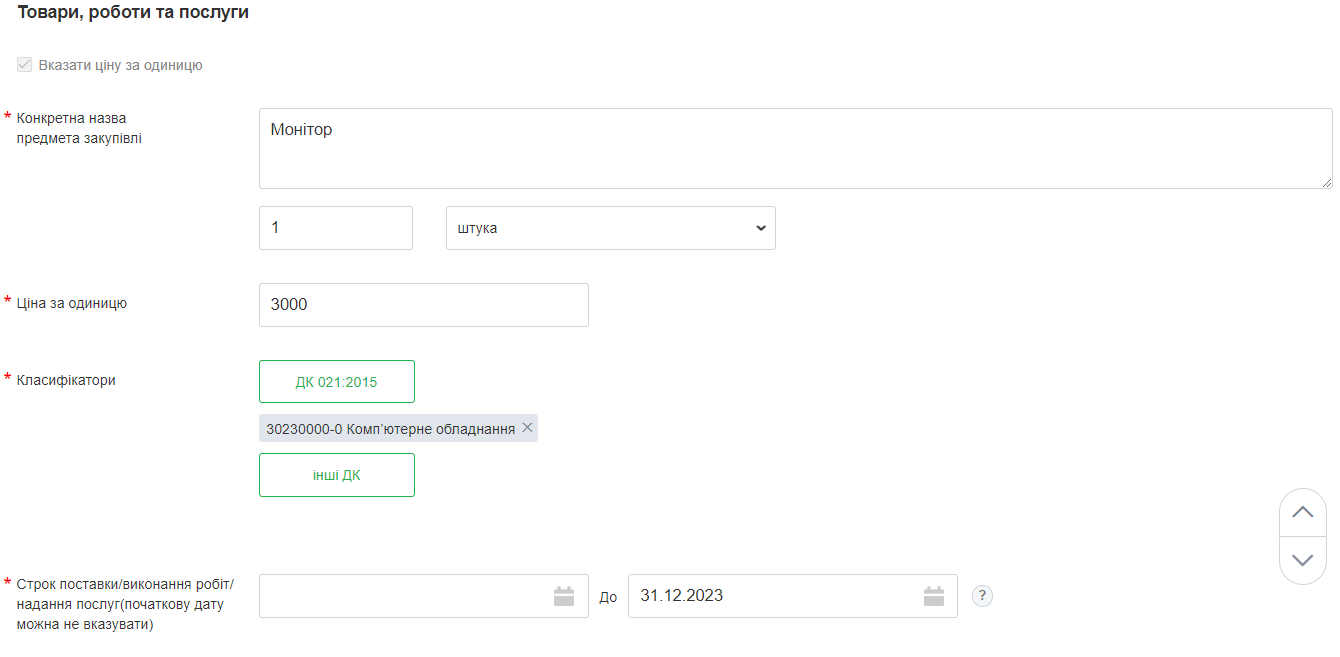Expand the 'штука' unit dropdown
Image resolution: width=1340 pixels, height=657 pixels.
tap(610, 228)
